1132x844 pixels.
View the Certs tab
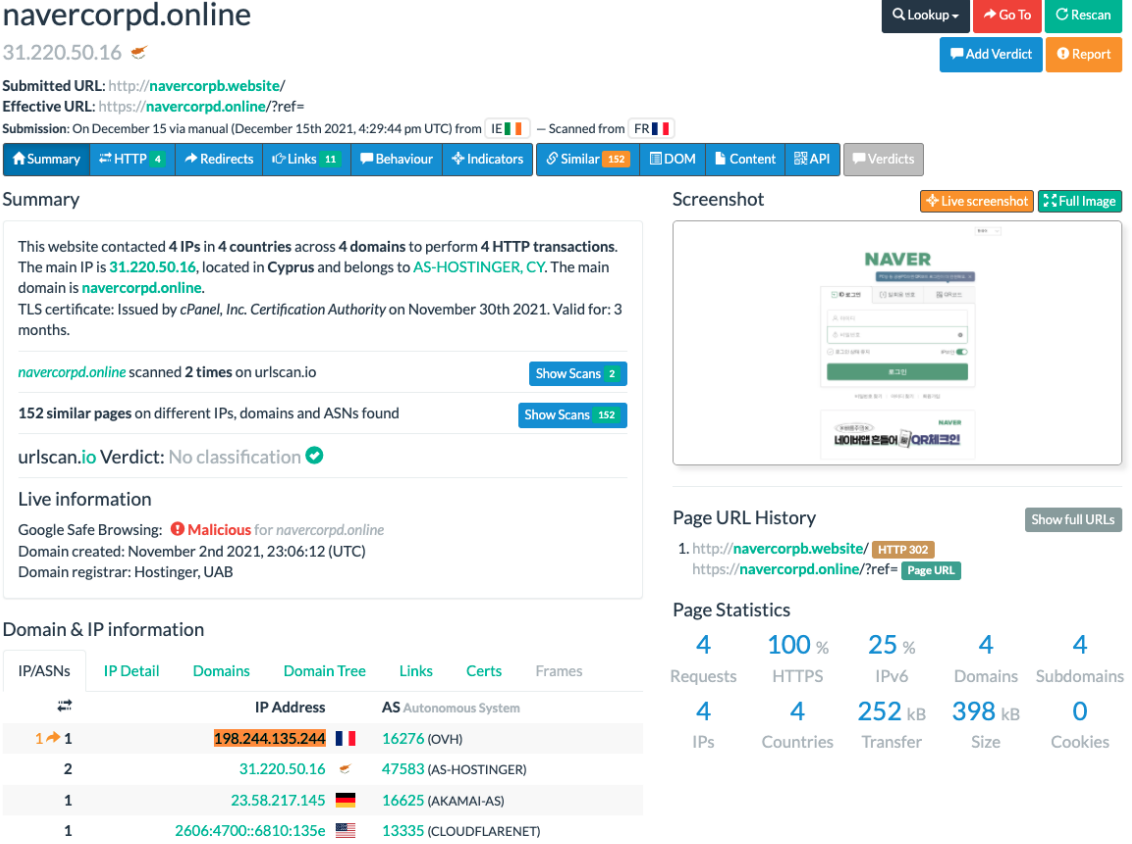[484, 671]
